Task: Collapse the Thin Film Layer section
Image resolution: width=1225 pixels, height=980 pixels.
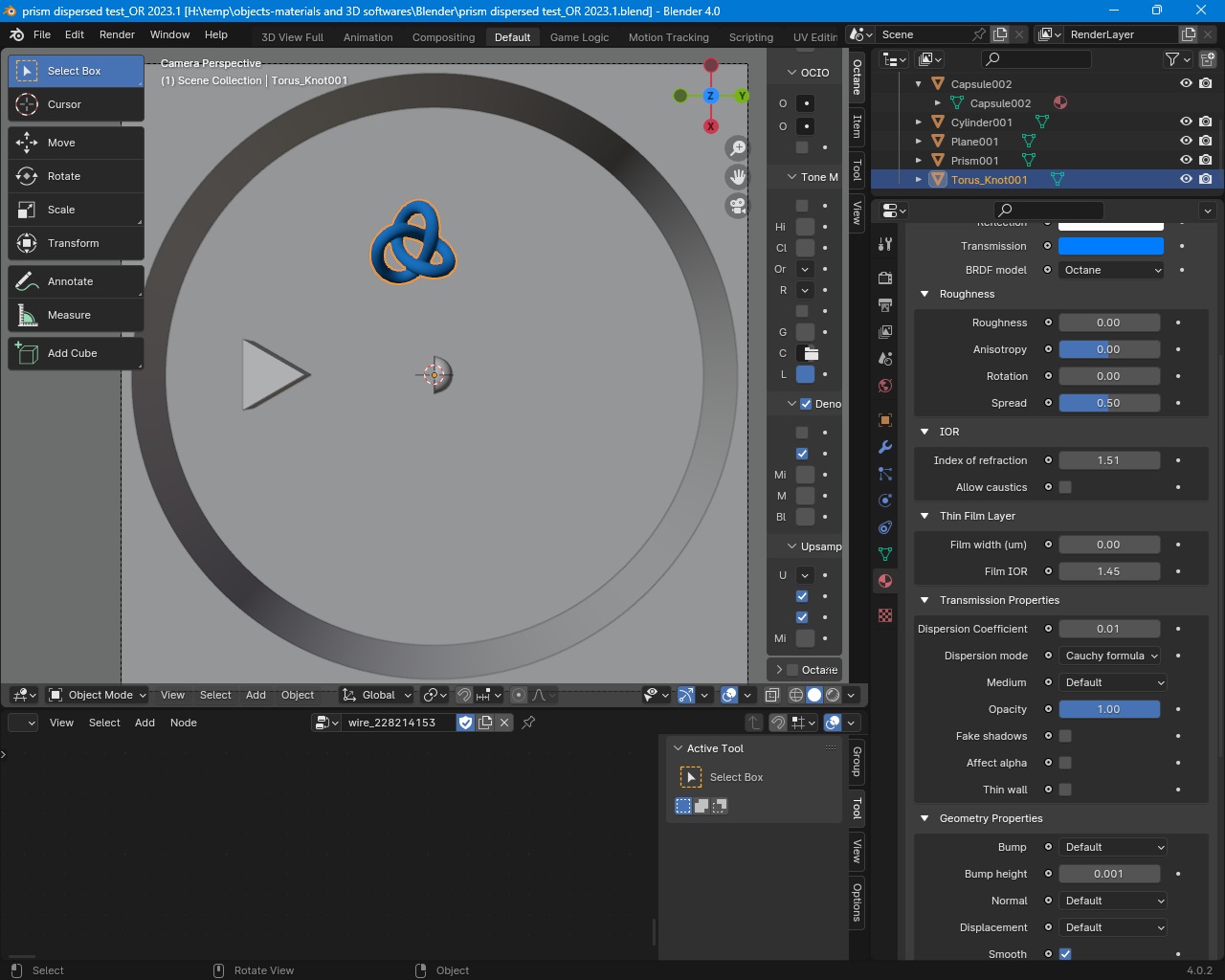Action: coord(924,516)
